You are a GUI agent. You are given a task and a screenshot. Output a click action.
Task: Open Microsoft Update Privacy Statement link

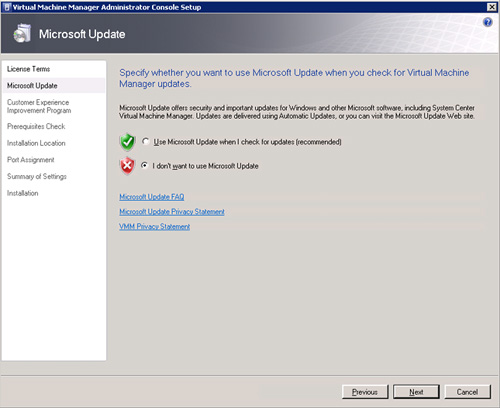pyautogui.click(x=172, y=212)
